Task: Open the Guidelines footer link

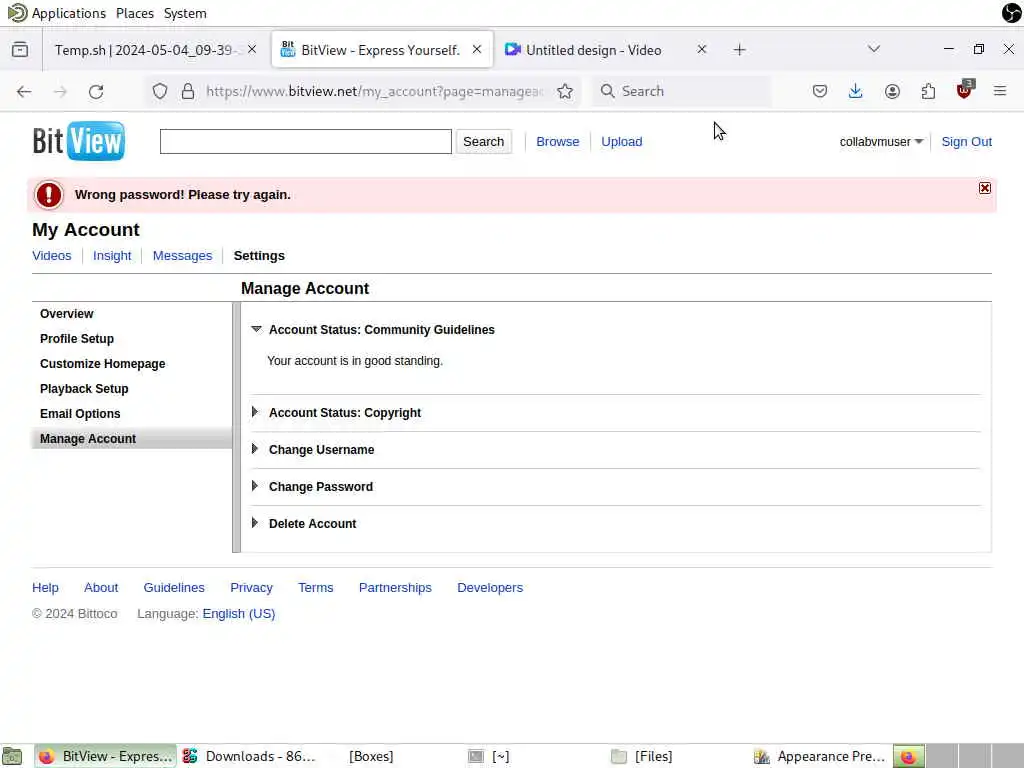Action: point(174,588)
